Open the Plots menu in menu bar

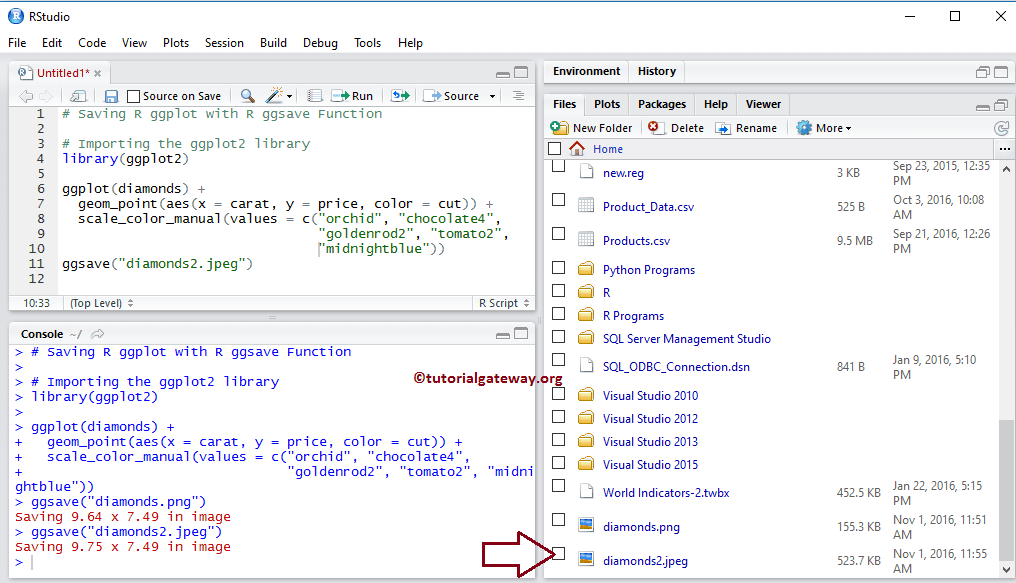point(176,43)
